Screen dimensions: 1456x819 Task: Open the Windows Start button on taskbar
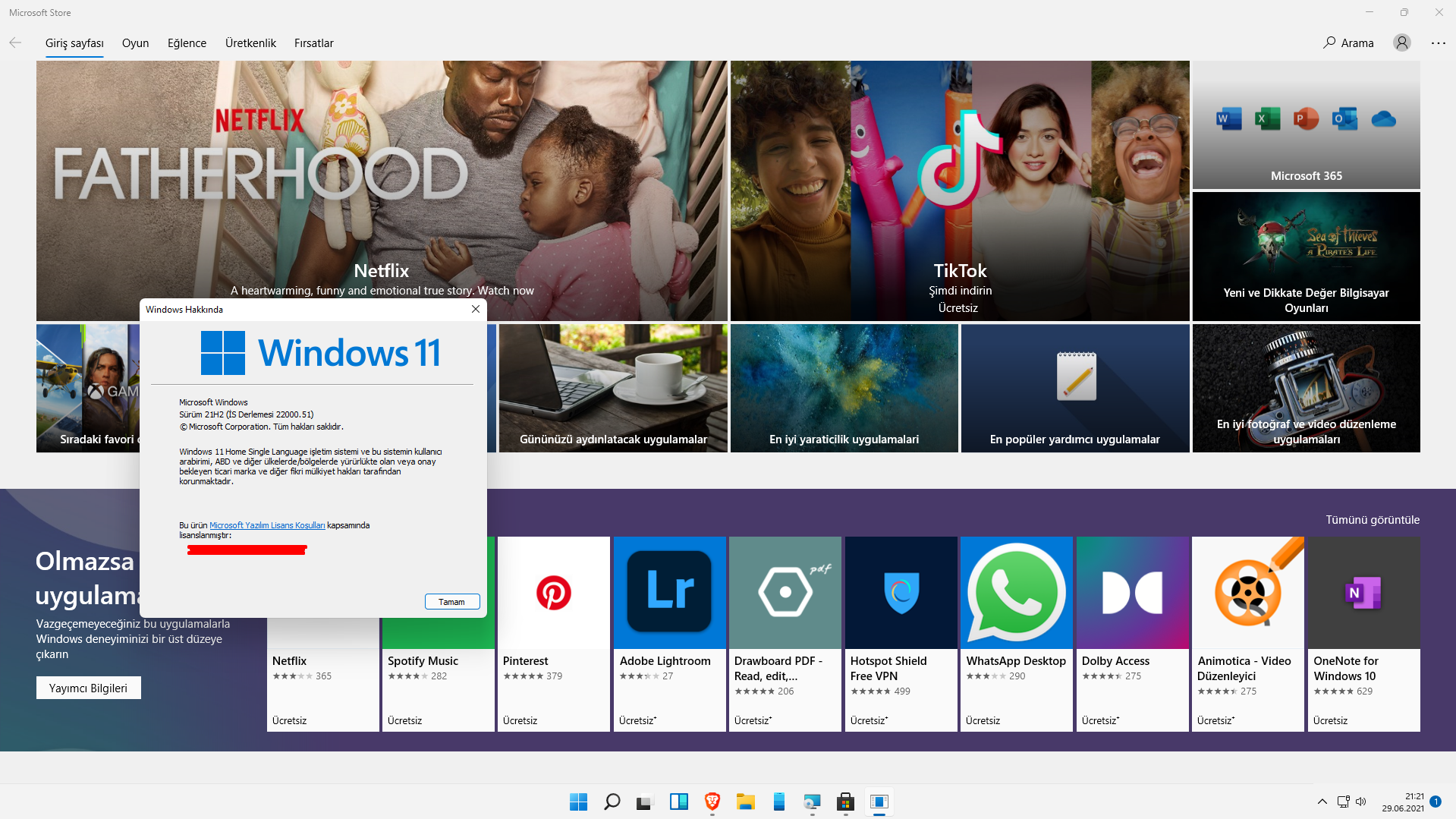tap(578, 802)
